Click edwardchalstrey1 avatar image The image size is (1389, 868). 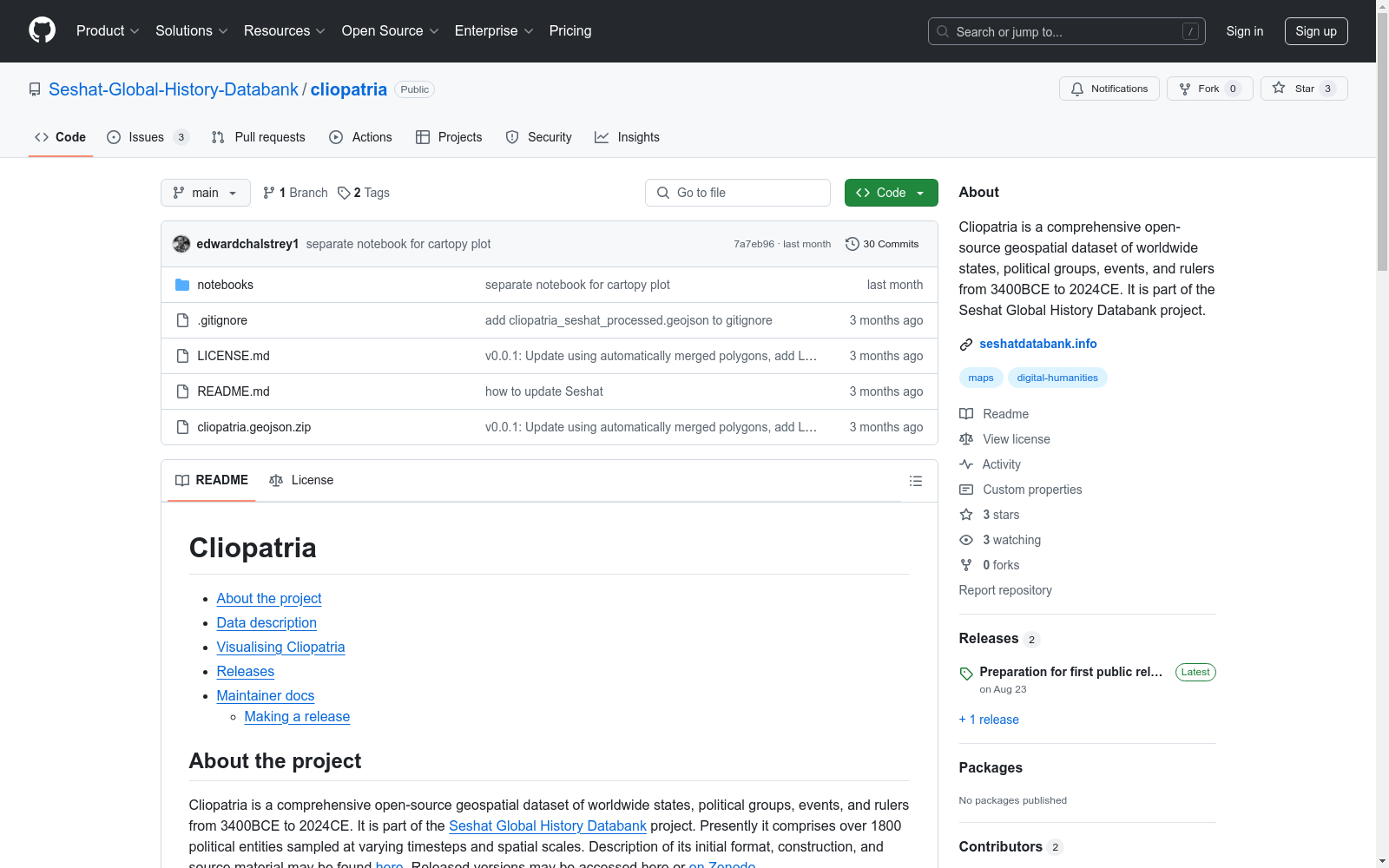(181, 244)
